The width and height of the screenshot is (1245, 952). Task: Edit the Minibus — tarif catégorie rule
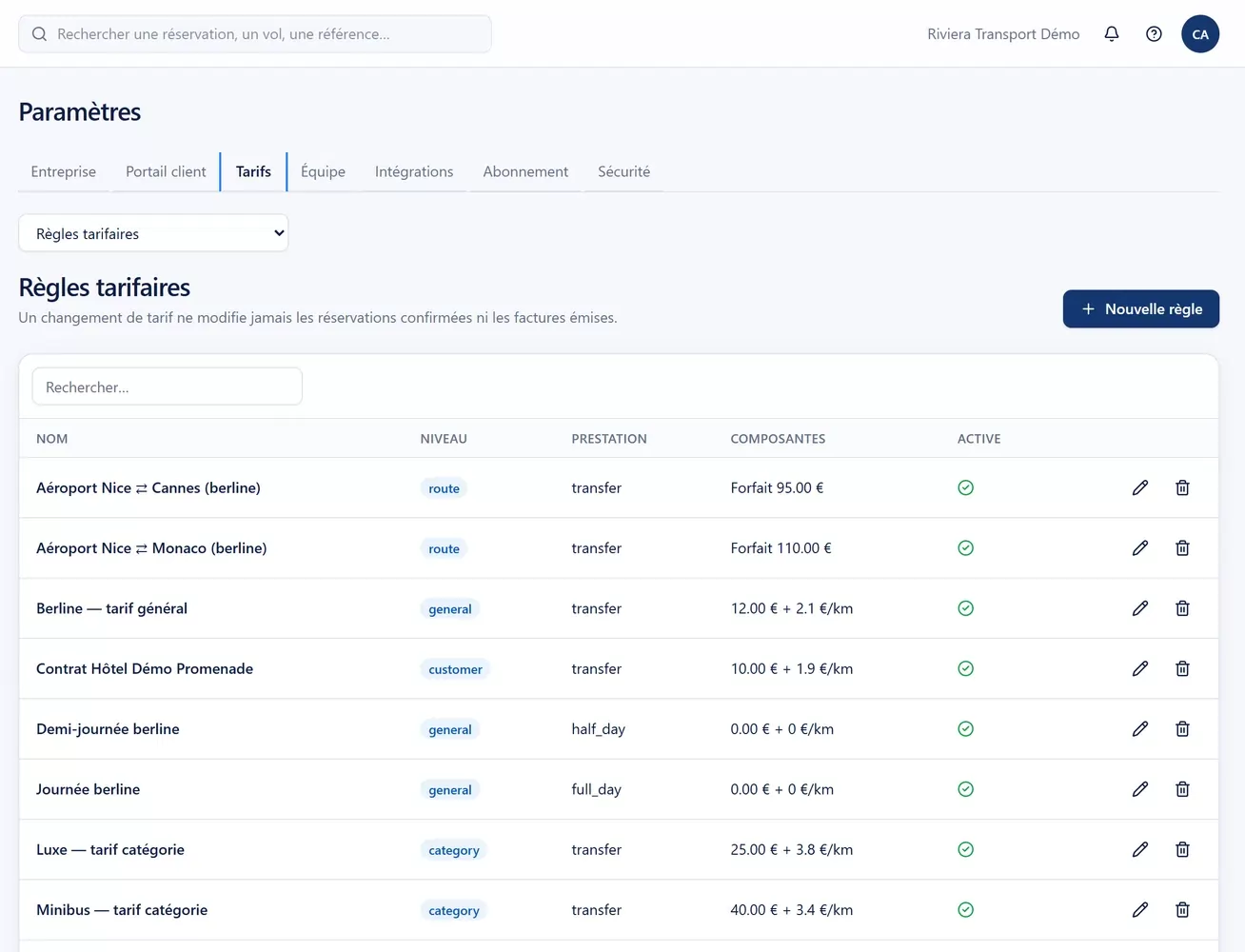click(1140, 909)
